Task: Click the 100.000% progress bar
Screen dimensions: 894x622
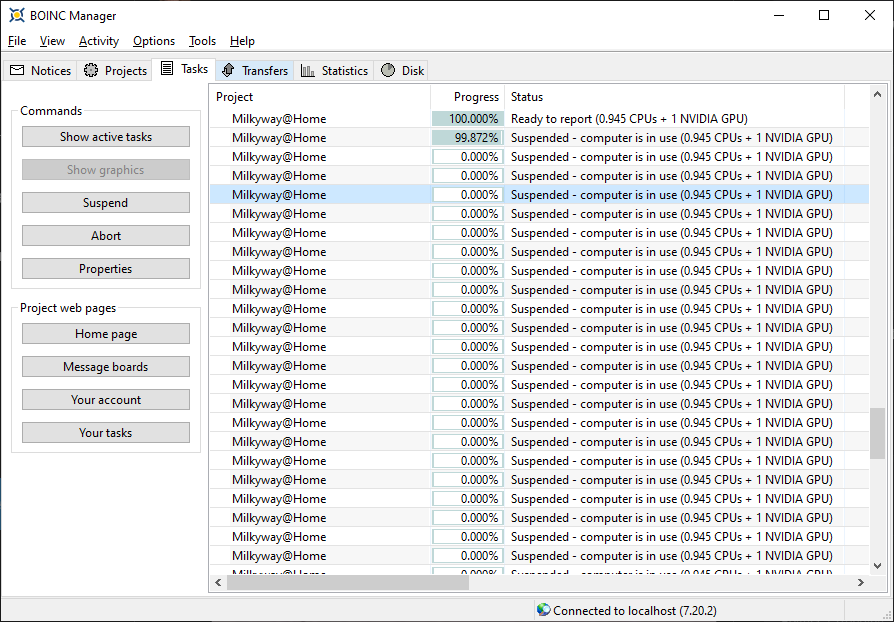Action: [x=468, y=119]
